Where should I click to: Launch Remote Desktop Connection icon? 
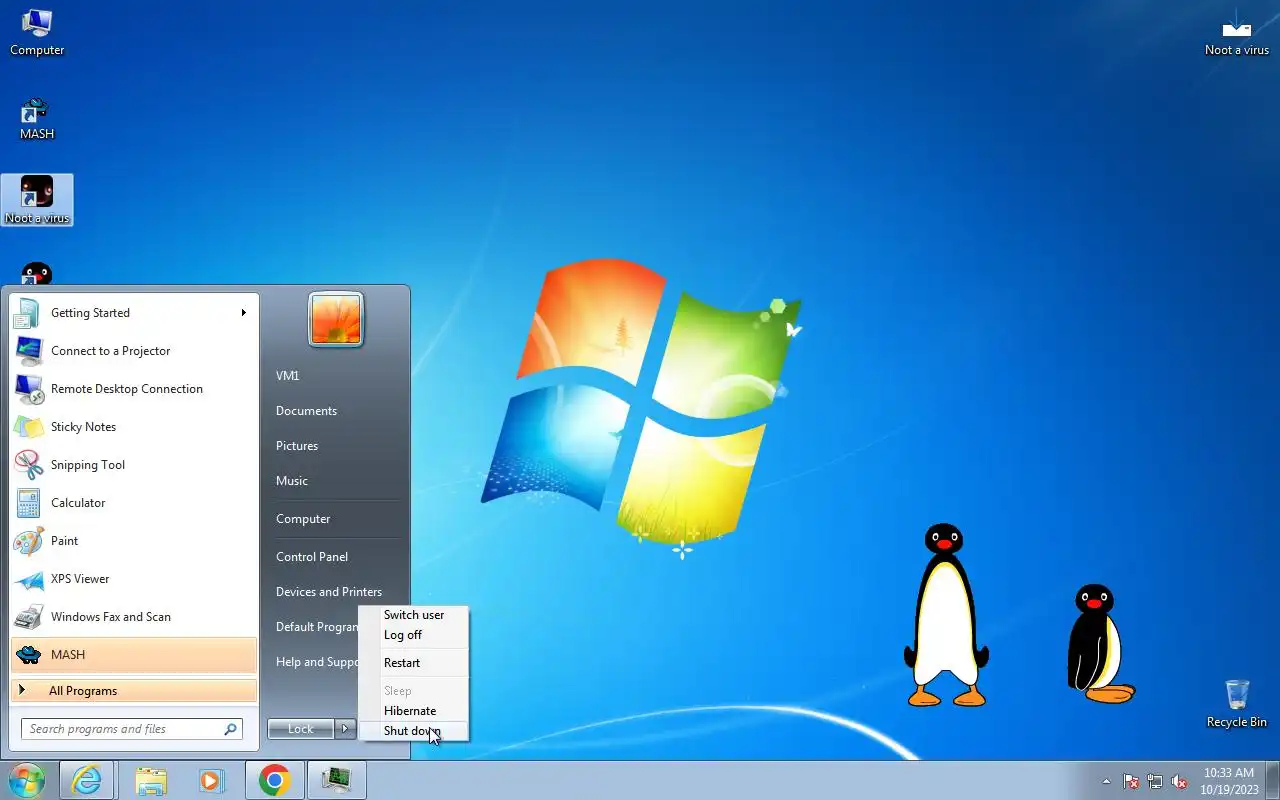(x=27, y=389)
